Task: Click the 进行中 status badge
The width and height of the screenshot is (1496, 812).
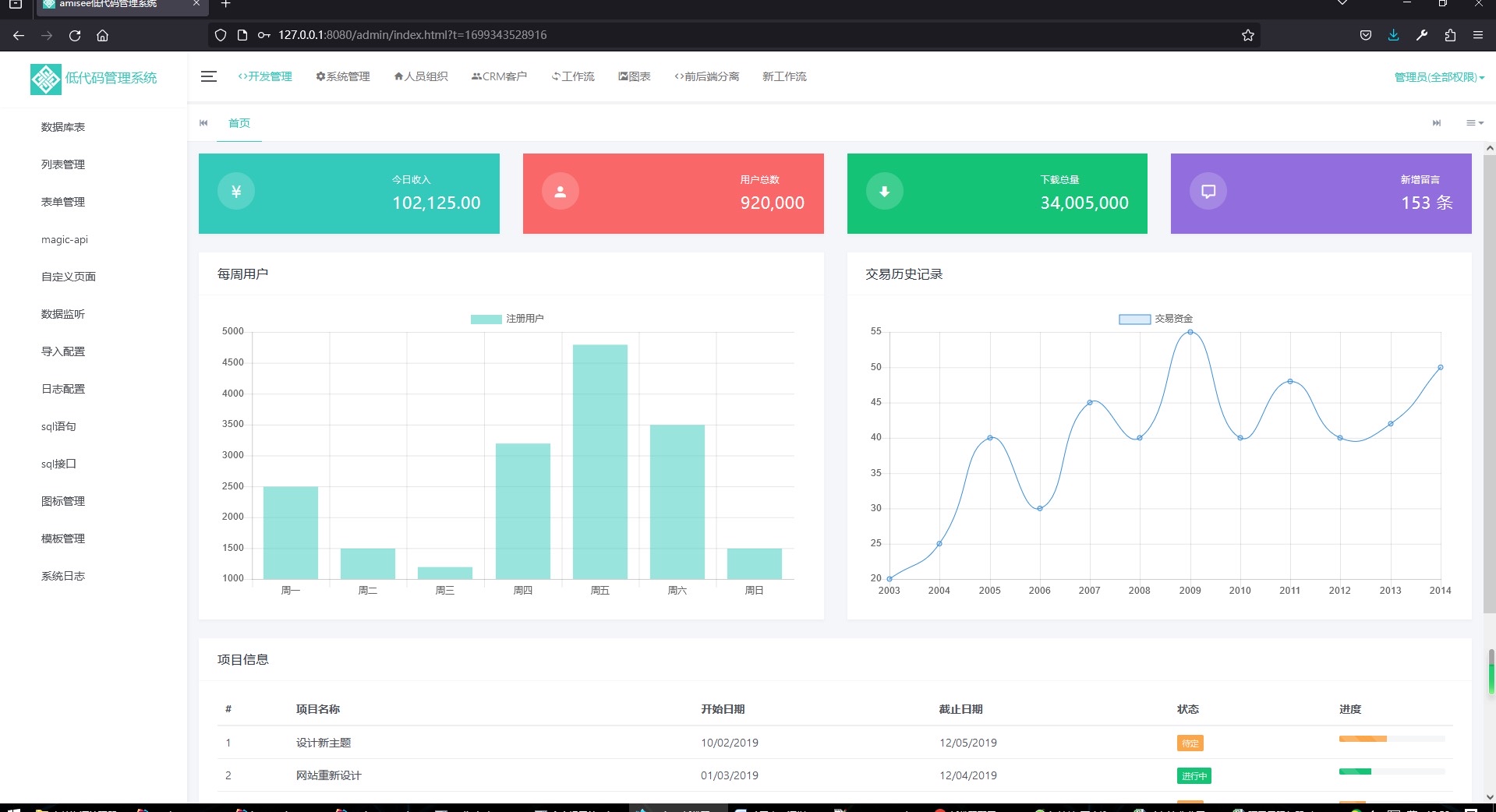Action: pyautogui.click(x=1194, y=776)
